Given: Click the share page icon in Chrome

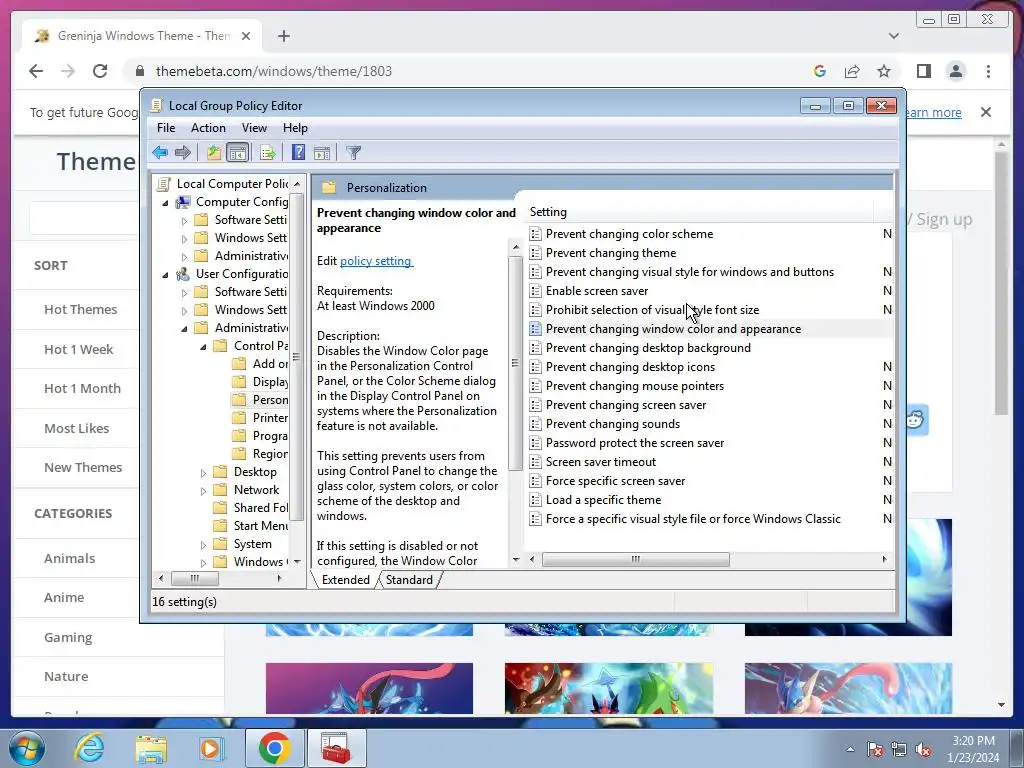Looking at the screenshot, I should pos(852,71).
